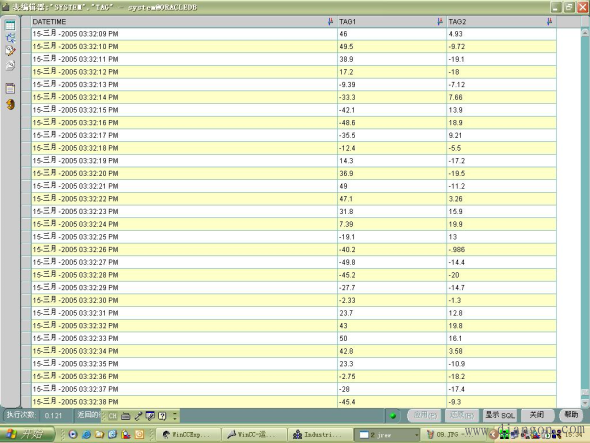Select row header for the 03:32:09 PM row

(x=26, y=34)
